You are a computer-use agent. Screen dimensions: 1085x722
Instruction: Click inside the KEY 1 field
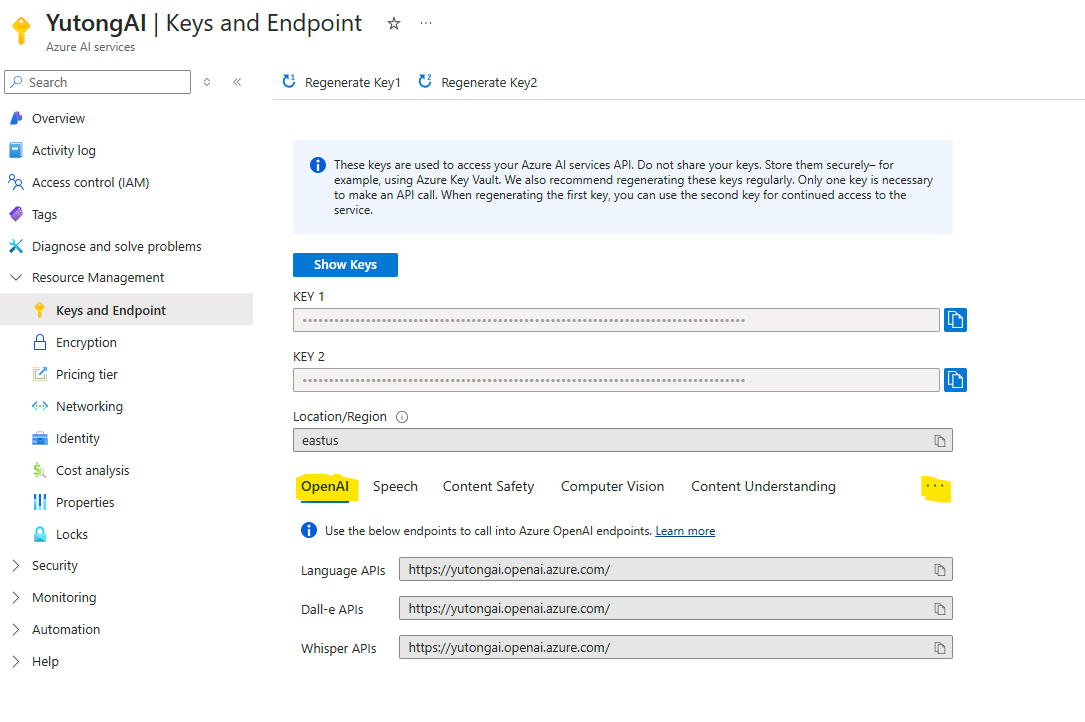[x=616, y=320]
